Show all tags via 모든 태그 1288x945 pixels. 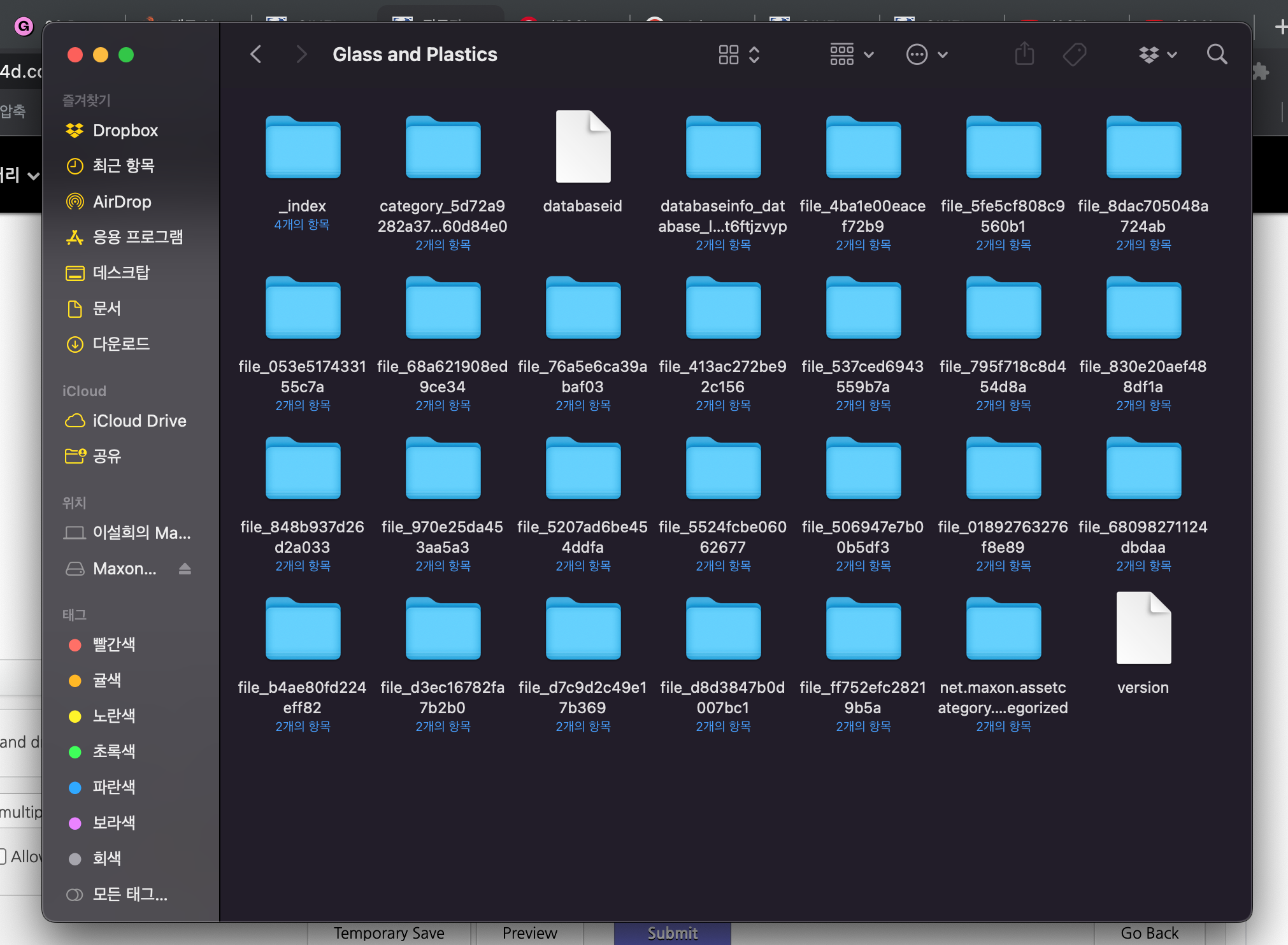(x=131, y=895)
